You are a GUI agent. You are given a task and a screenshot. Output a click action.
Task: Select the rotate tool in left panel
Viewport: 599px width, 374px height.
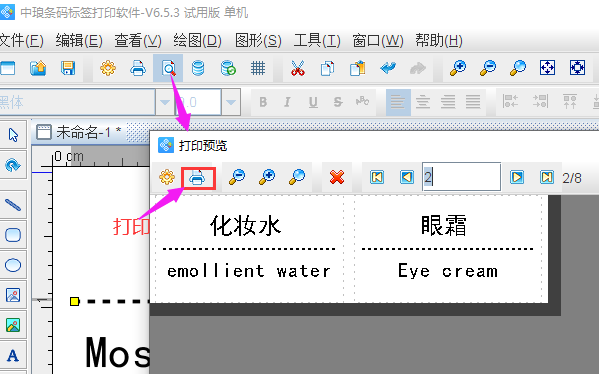[x=13, y=165]
